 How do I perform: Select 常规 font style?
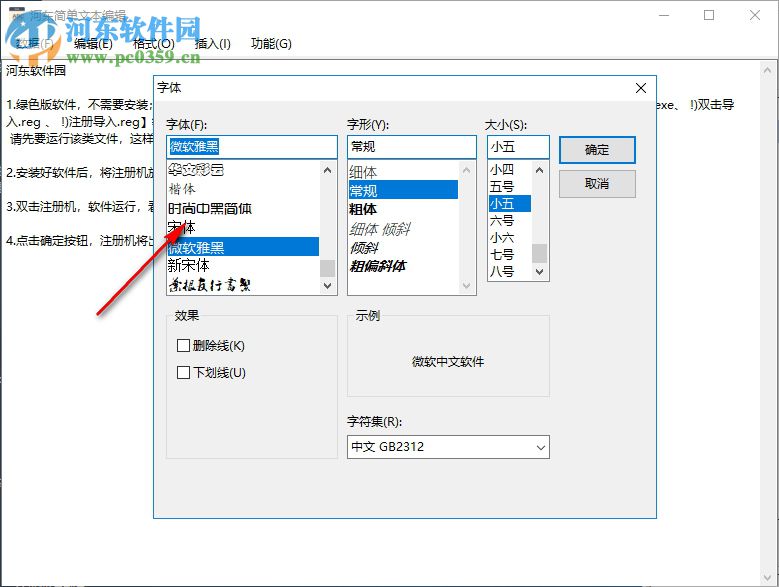point(403,190)
